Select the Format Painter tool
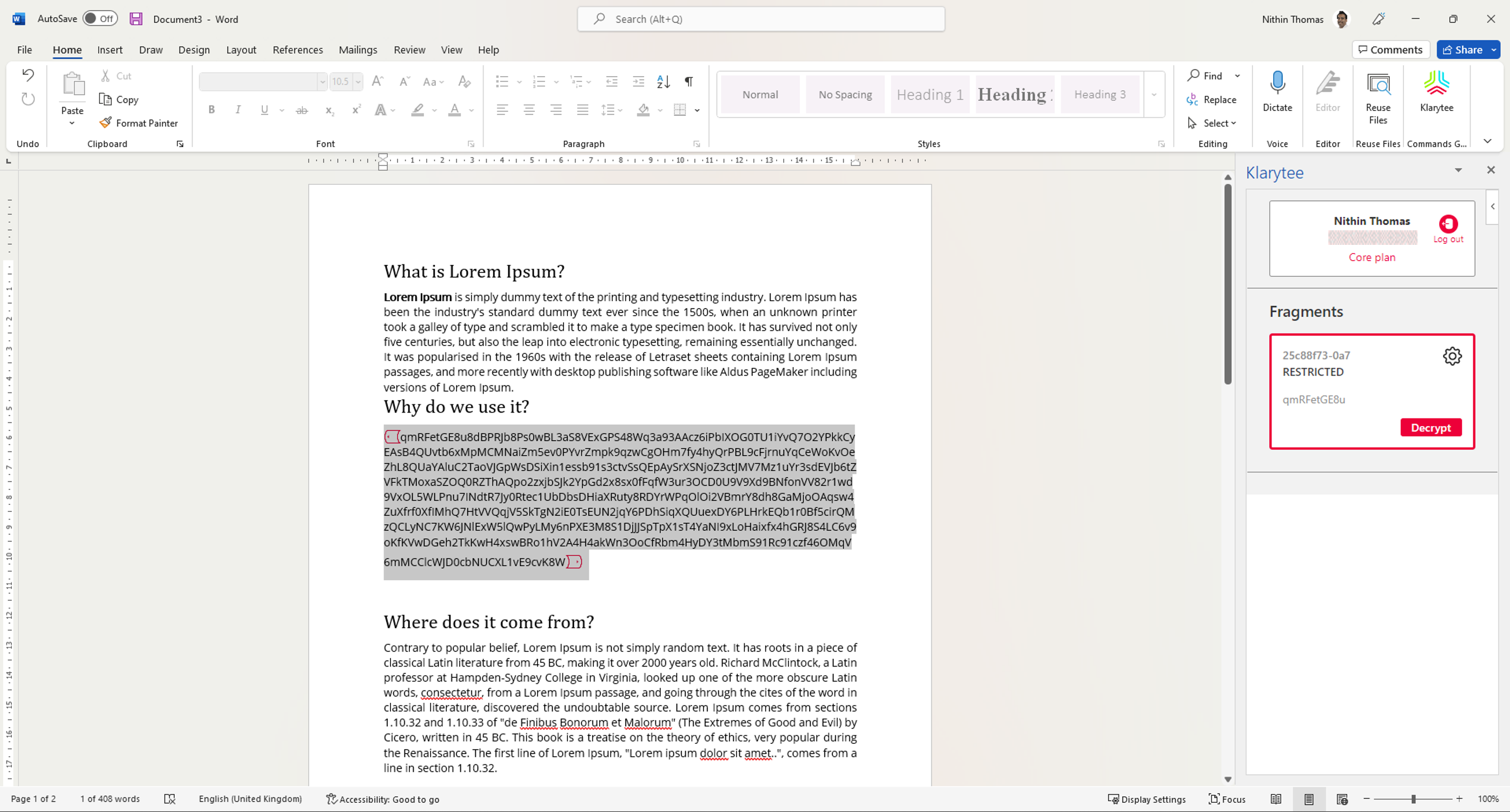Screen dimensions: 1510x812 (139, 122)
